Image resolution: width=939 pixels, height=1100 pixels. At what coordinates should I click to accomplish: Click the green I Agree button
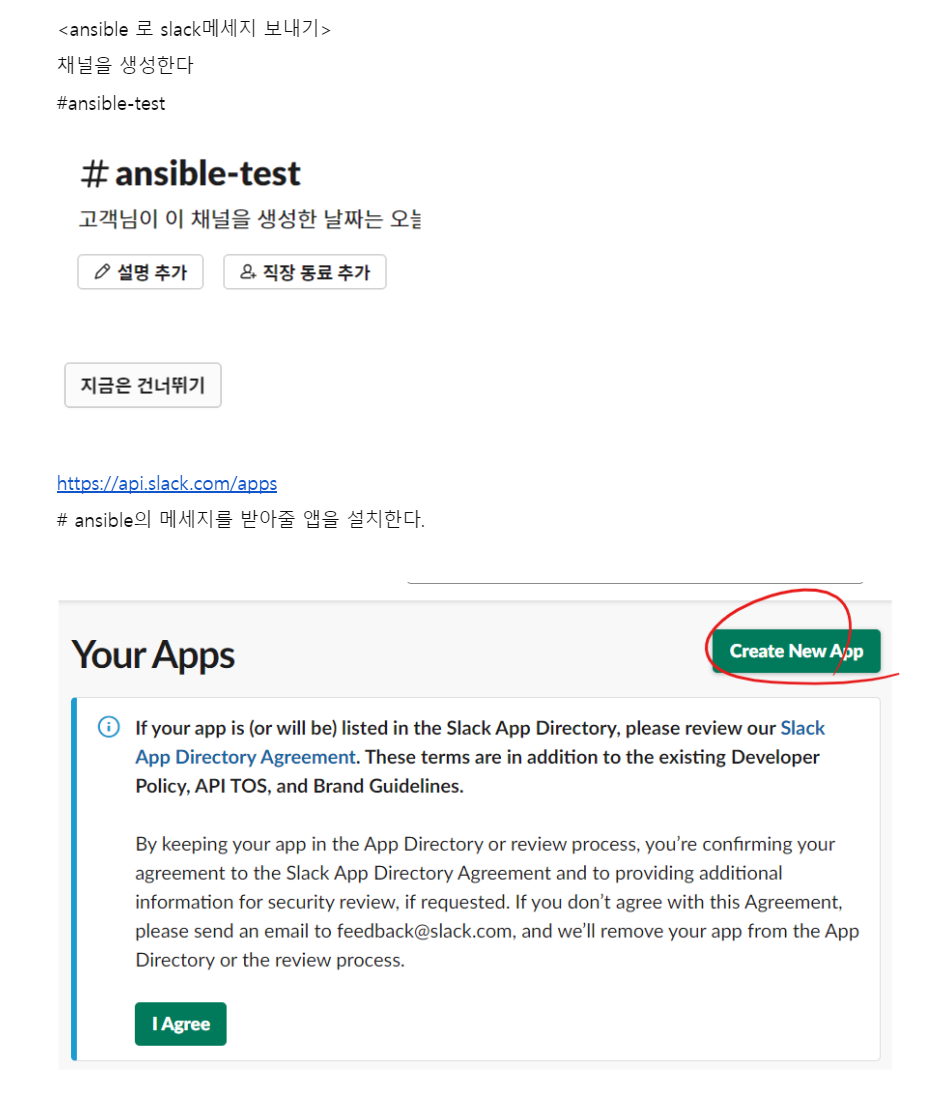pyautogui.click(x=181, y=1024)
